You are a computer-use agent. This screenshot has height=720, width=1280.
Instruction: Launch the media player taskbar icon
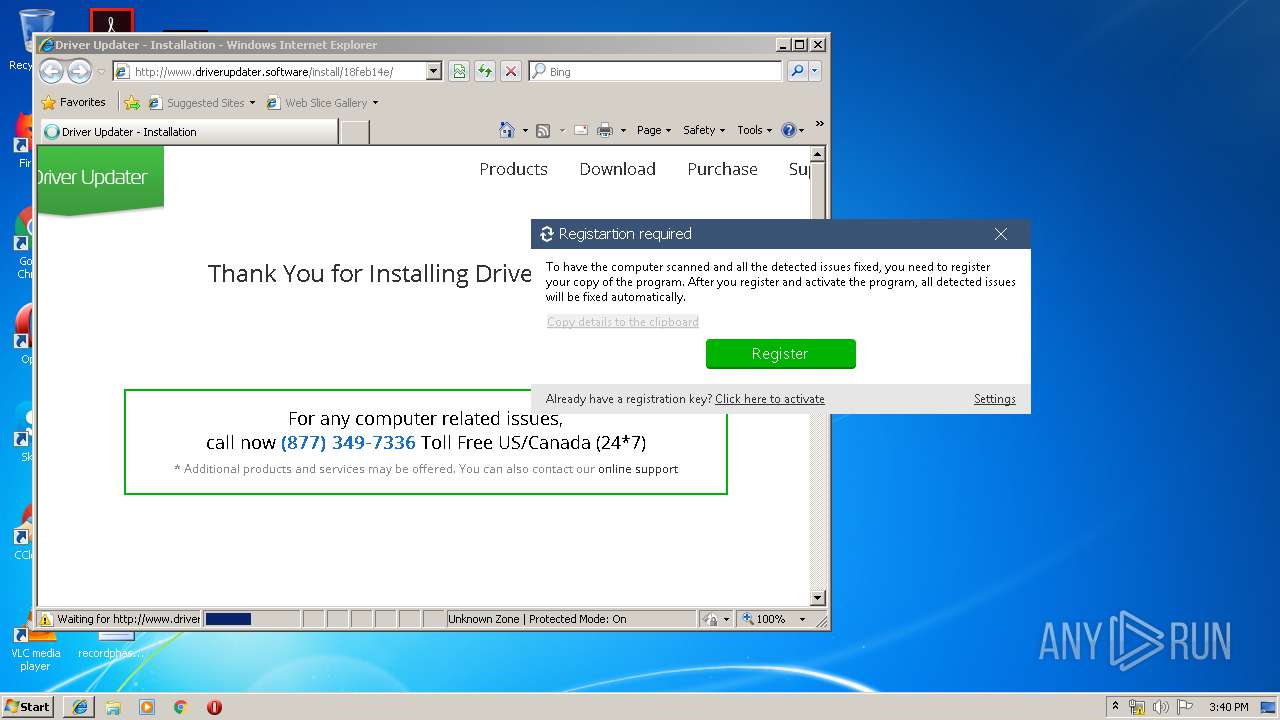click(x=147, y=707)
